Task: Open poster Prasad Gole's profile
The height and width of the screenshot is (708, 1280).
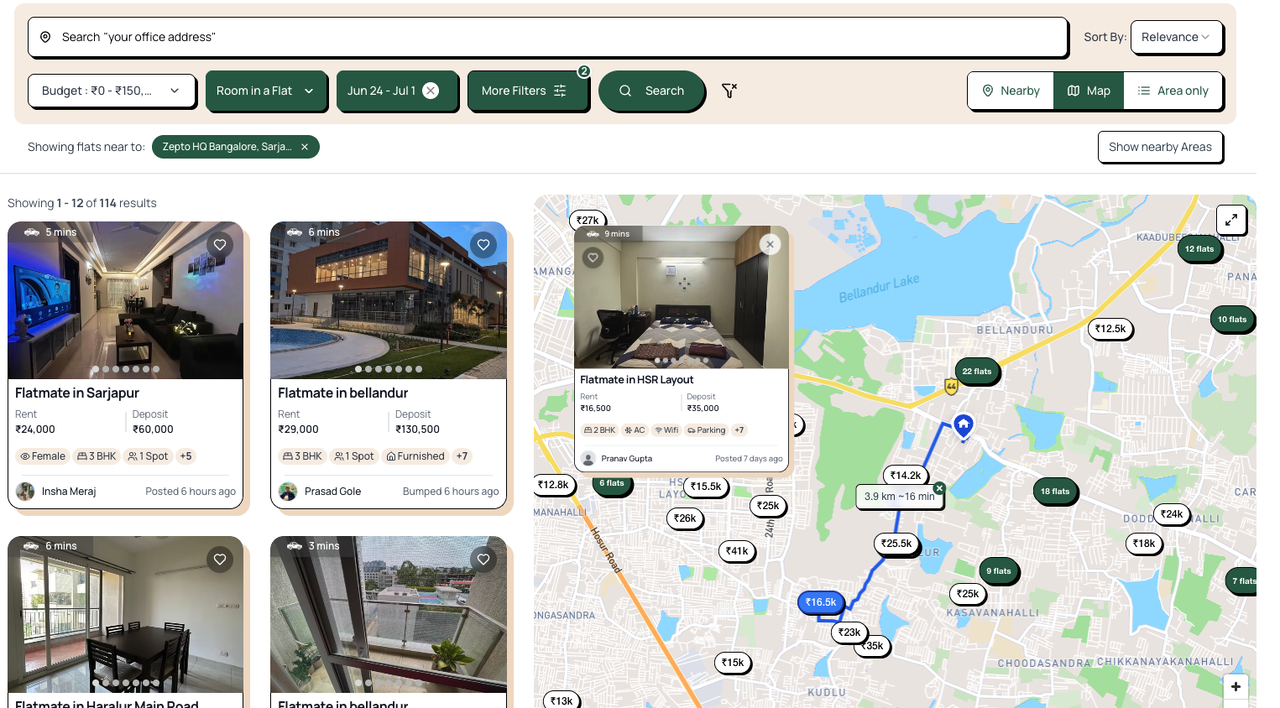Action: pos(320,491)
